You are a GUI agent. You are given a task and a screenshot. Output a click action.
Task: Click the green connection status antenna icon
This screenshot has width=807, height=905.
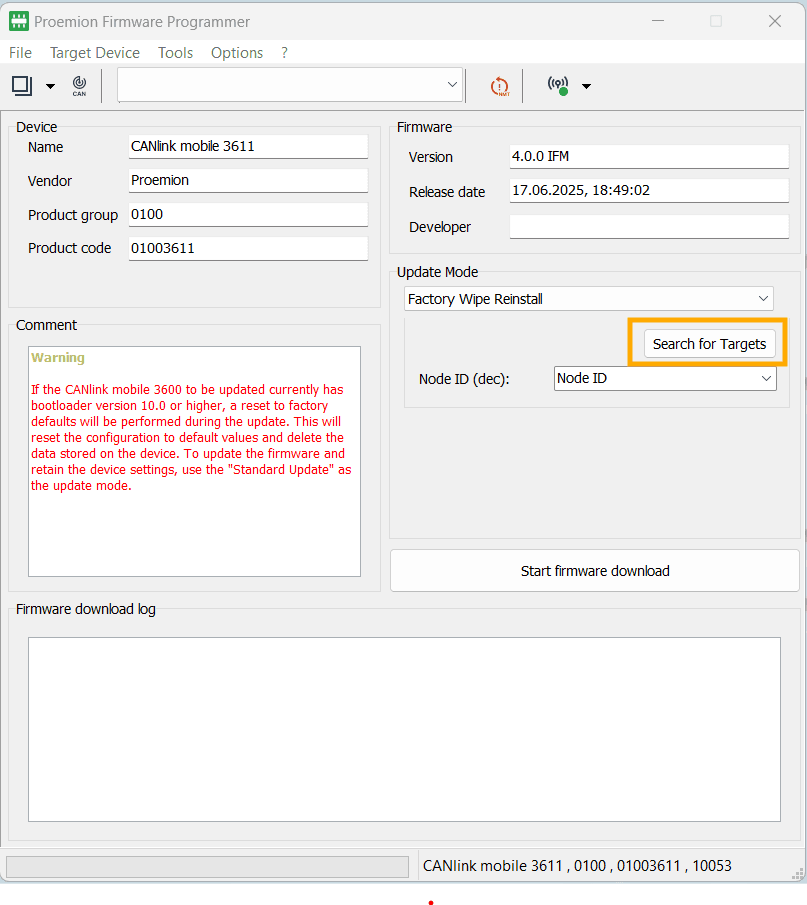[x=558, y=86]
